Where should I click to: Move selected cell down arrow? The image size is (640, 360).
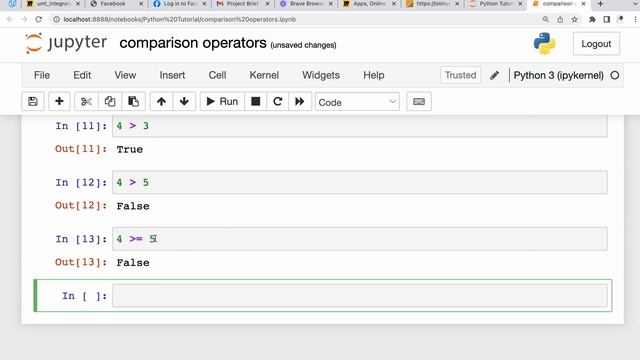click(x=184, y=101)
